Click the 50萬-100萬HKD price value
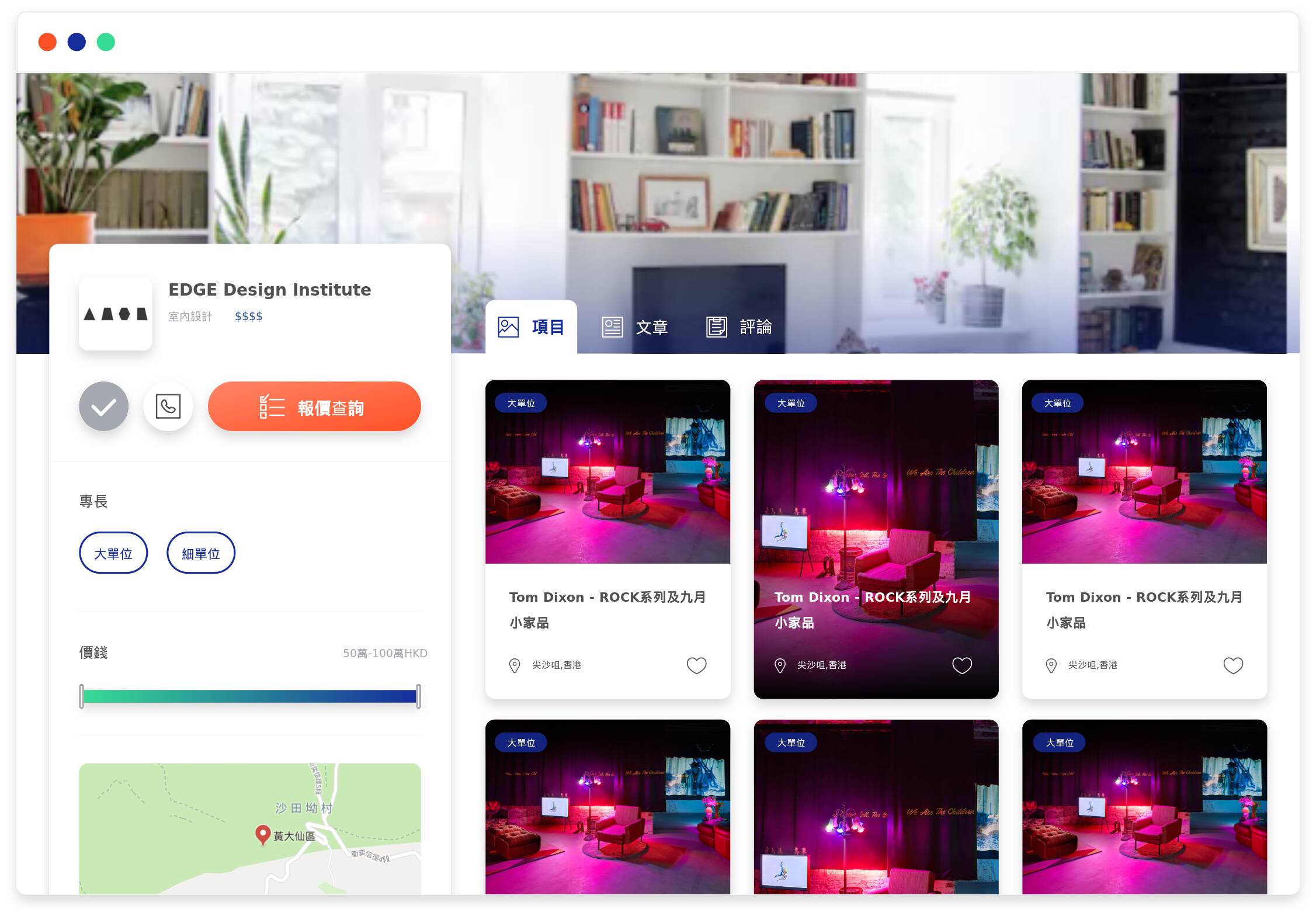 tap(385, 653)
